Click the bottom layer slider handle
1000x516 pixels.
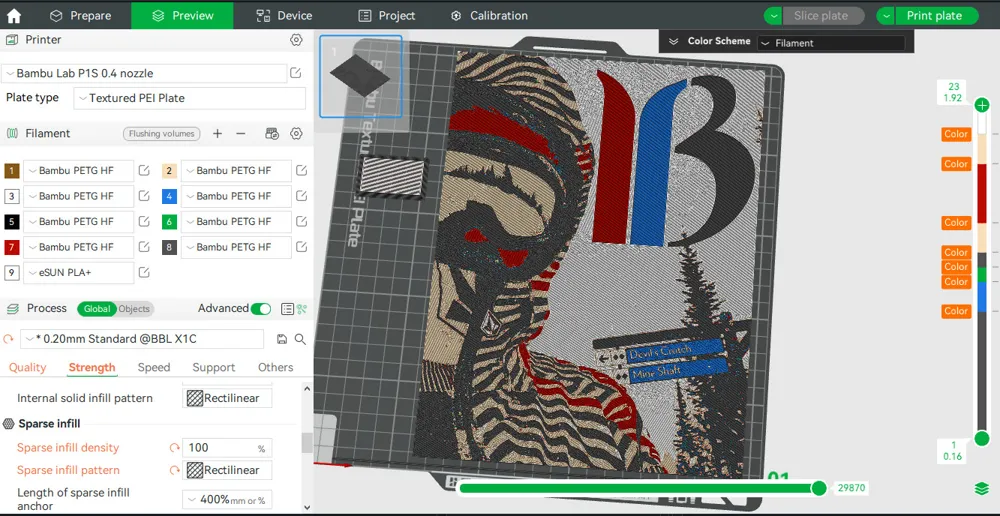(x=982, y=438)
